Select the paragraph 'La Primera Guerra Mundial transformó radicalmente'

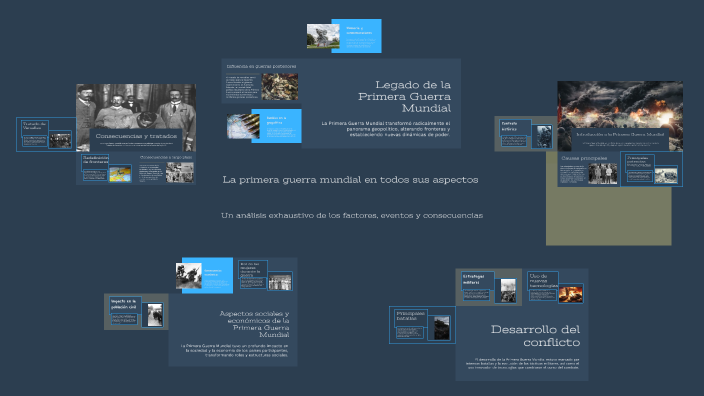386,128
